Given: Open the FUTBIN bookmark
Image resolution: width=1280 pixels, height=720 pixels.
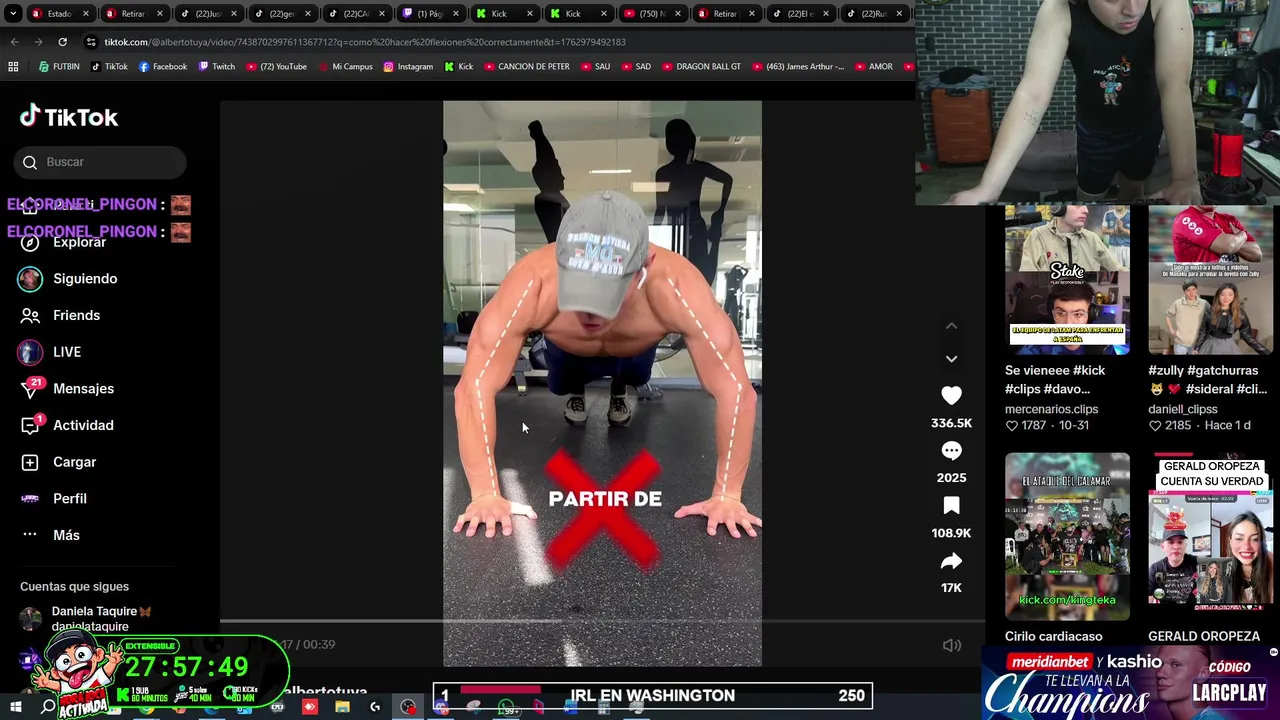Looking at the screenshot, I should pos(59,67).
